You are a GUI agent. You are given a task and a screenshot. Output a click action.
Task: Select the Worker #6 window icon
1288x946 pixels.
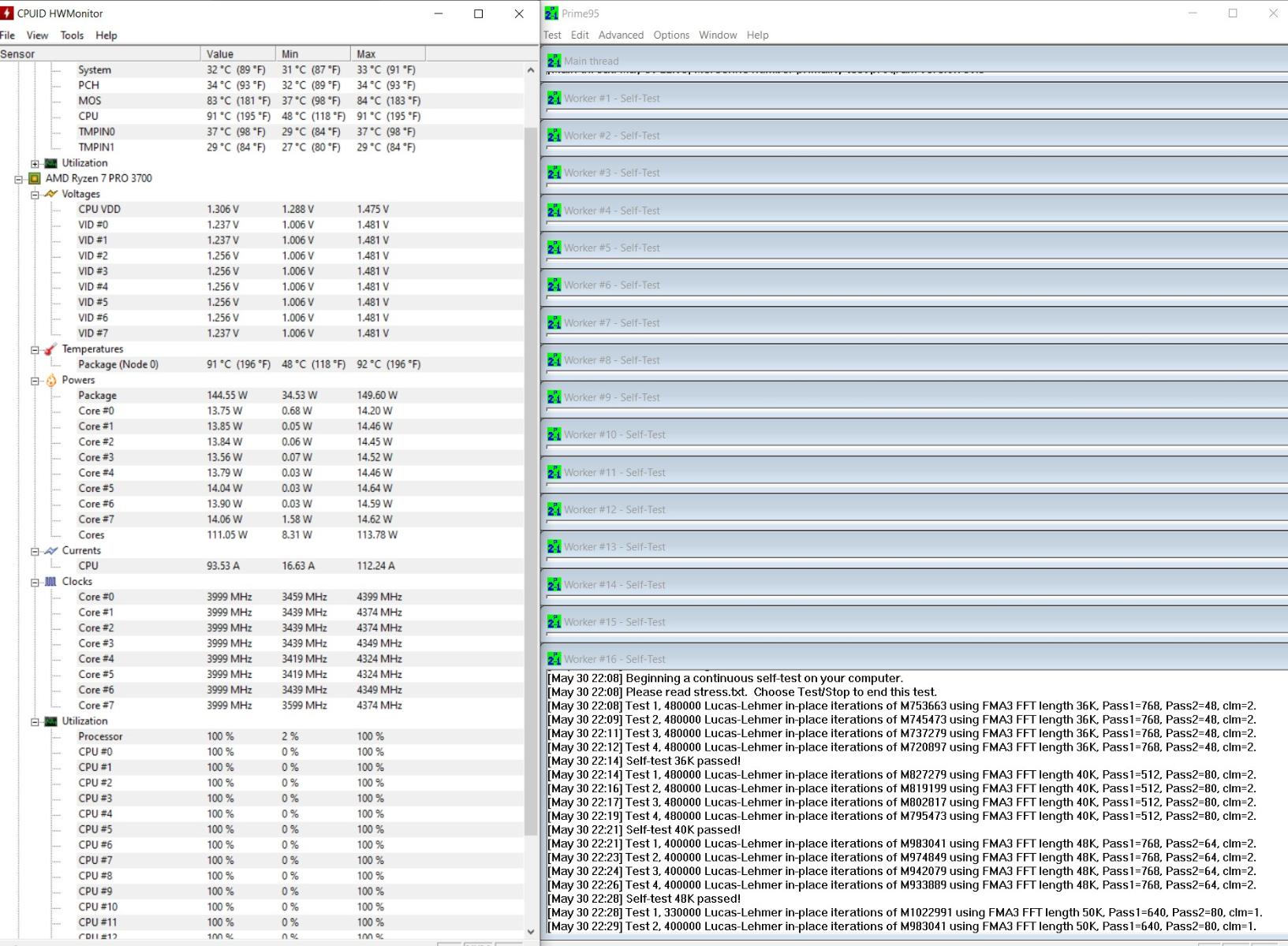pyautogui.click(x=554, y=285)
